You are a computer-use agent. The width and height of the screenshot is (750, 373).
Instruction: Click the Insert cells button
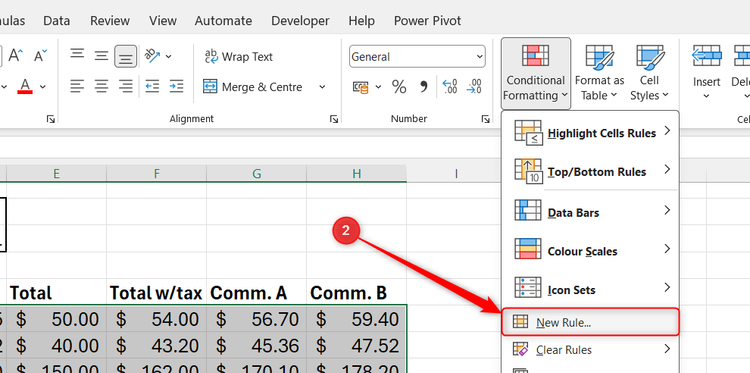[x=707, y=73]
